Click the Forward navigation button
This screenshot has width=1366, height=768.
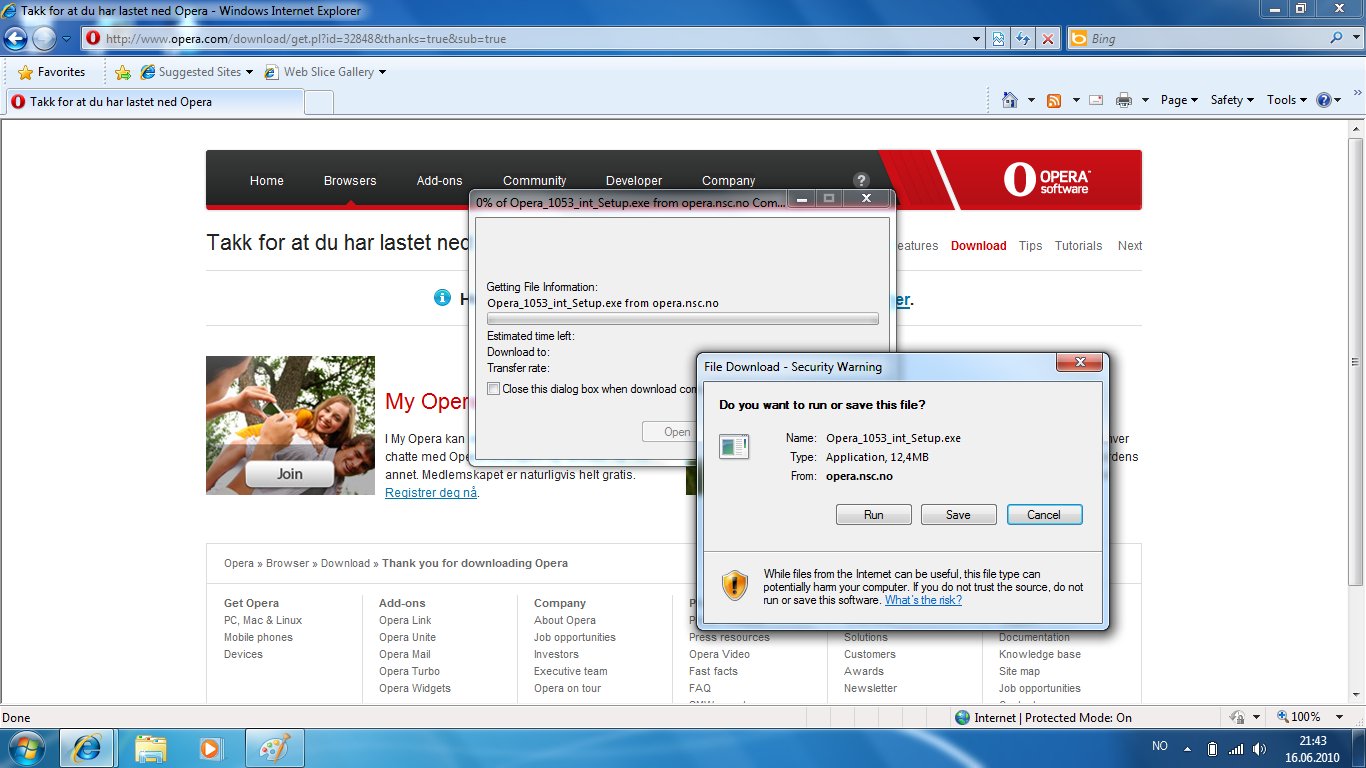click(x=44, y=39)
